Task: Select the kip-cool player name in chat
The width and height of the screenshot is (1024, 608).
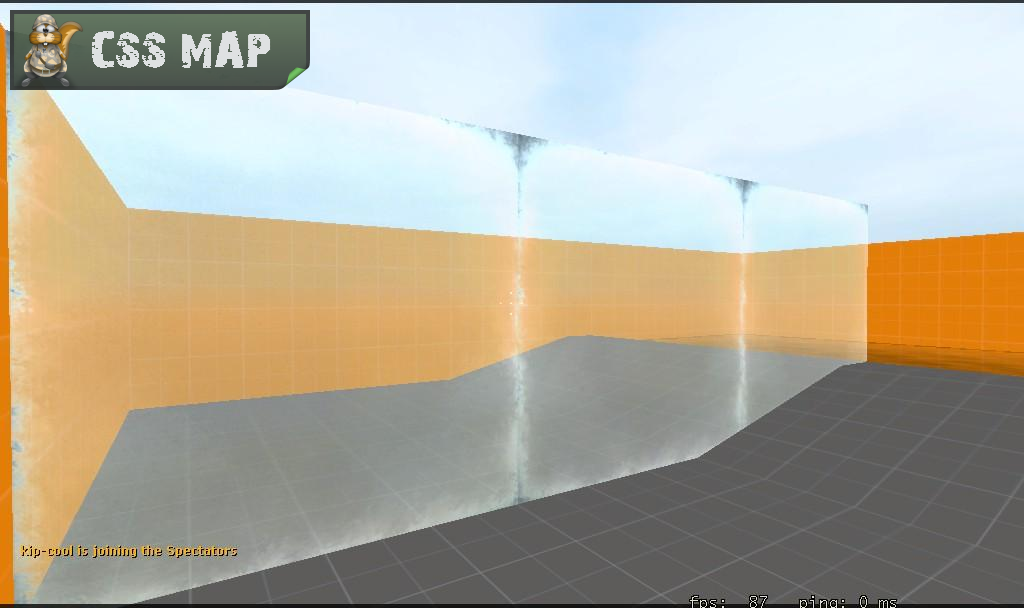Action: pos(47,551)
